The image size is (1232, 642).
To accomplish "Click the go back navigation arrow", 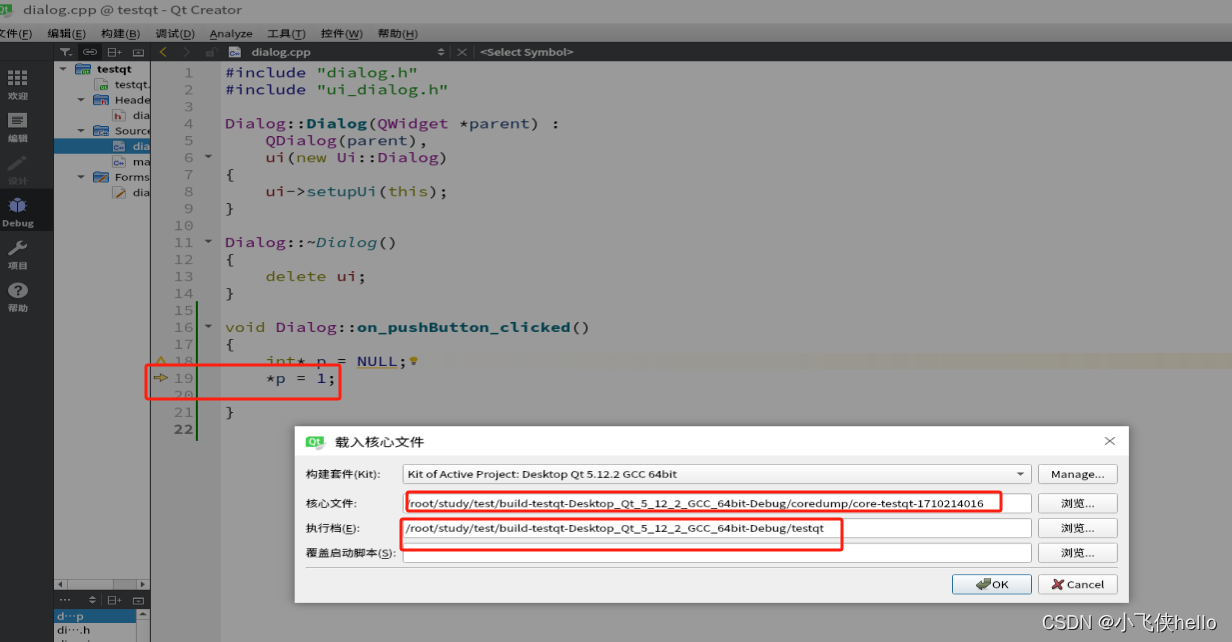I will tap(163, 51).
